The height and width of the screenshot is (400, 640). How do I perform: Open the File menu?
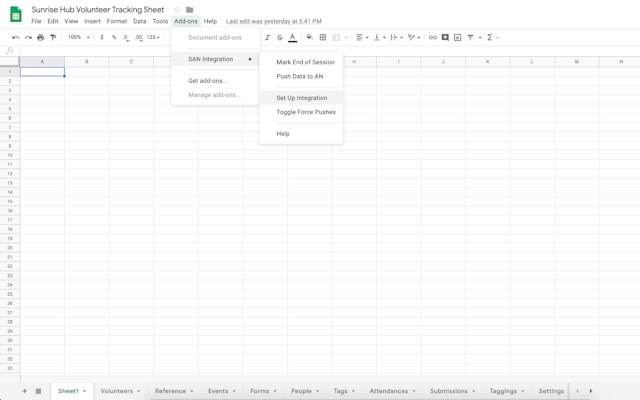click(36, 21)
